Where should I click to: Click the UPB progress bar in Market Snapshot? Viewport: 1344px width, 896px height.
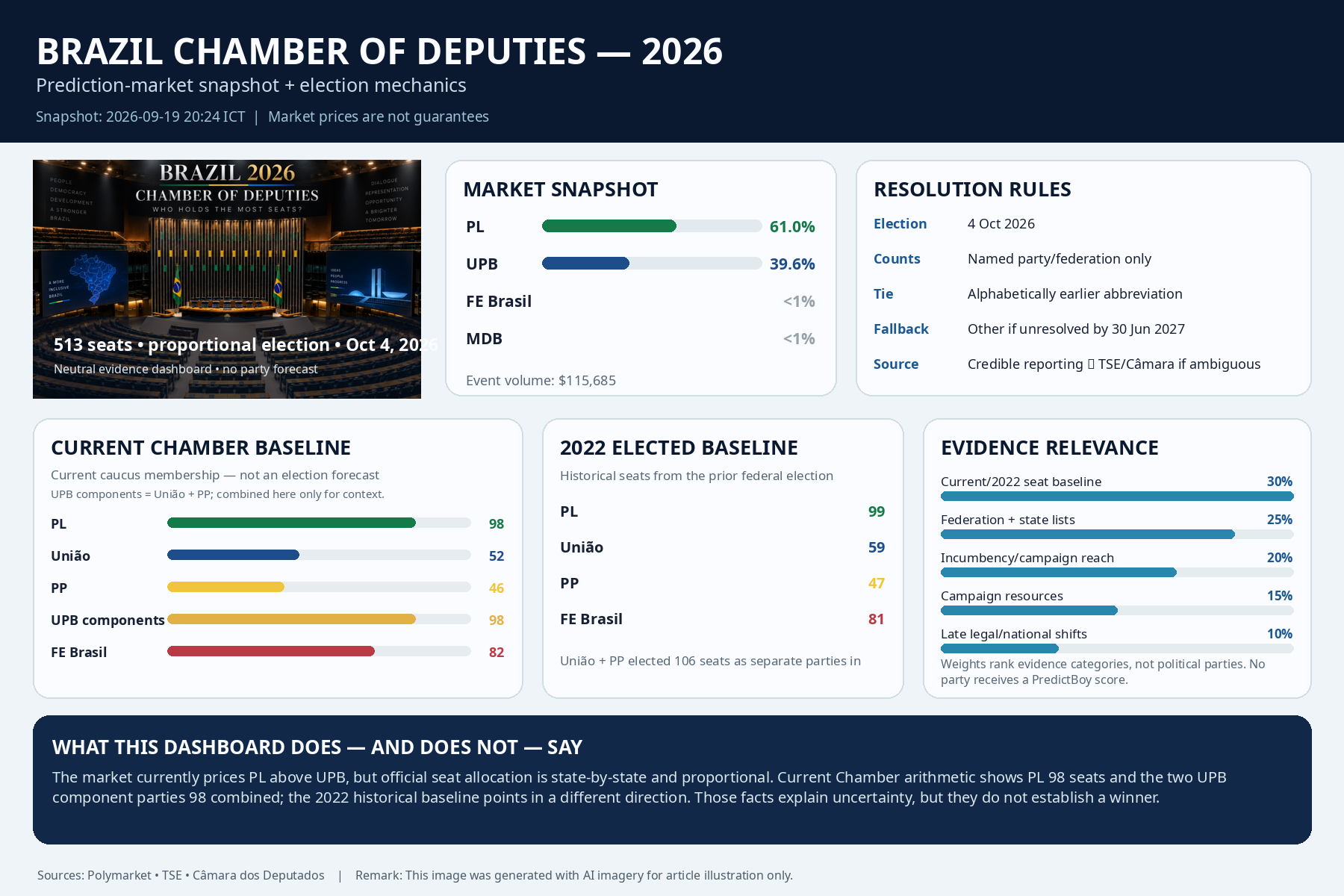click(652, 264)
